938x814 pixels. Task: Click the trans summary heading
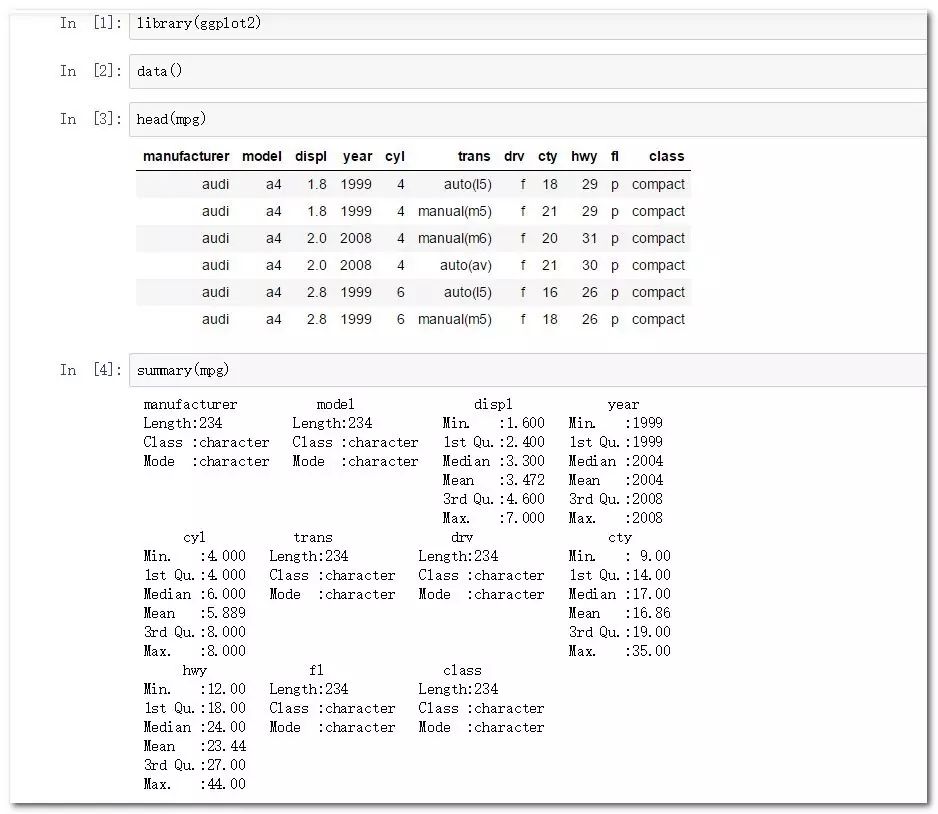point(313,537)
